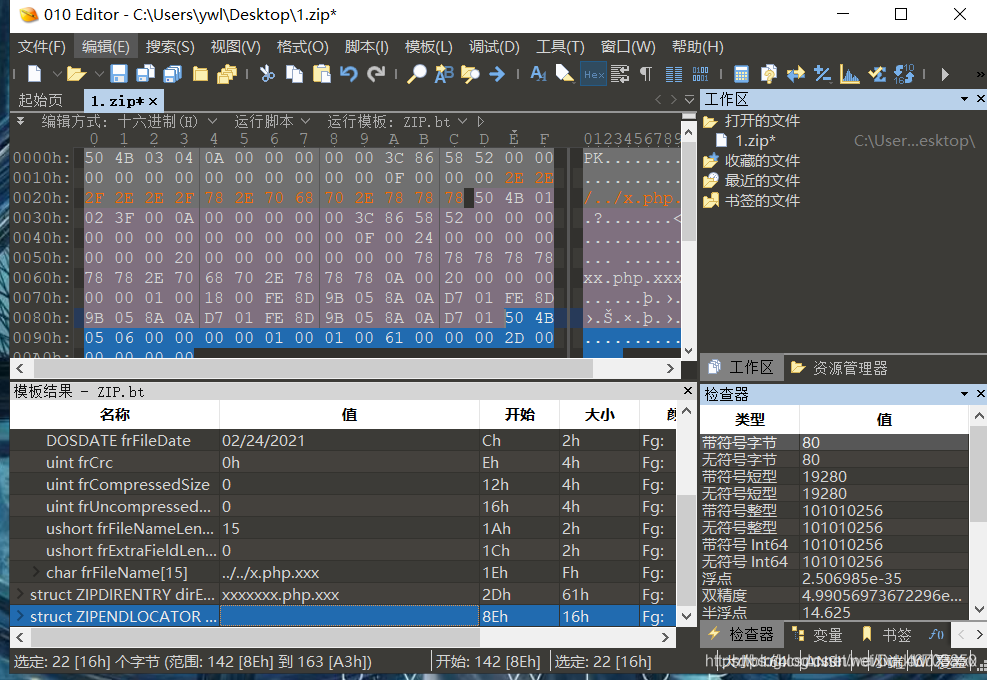Open the 格式(O) menu
Image resolution: width=987 pixels, height=680 pixels.
click(302, 47)
